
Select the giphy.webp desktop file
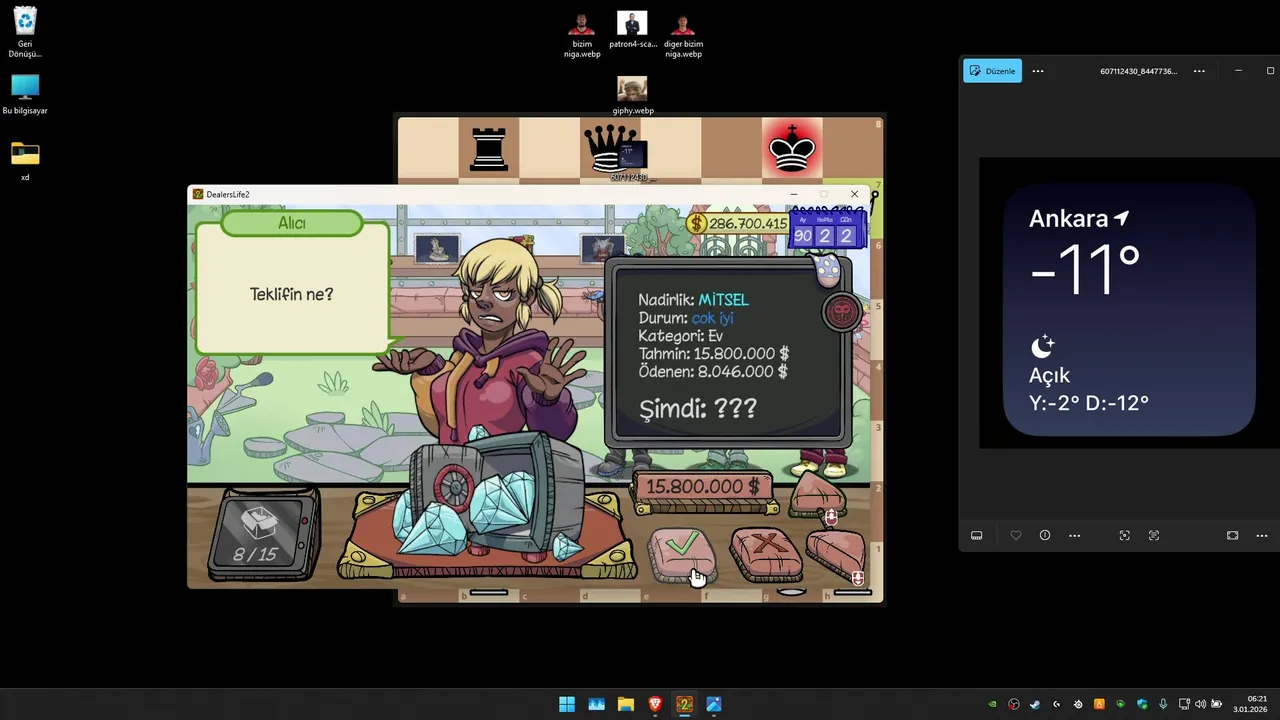point(632,96)
